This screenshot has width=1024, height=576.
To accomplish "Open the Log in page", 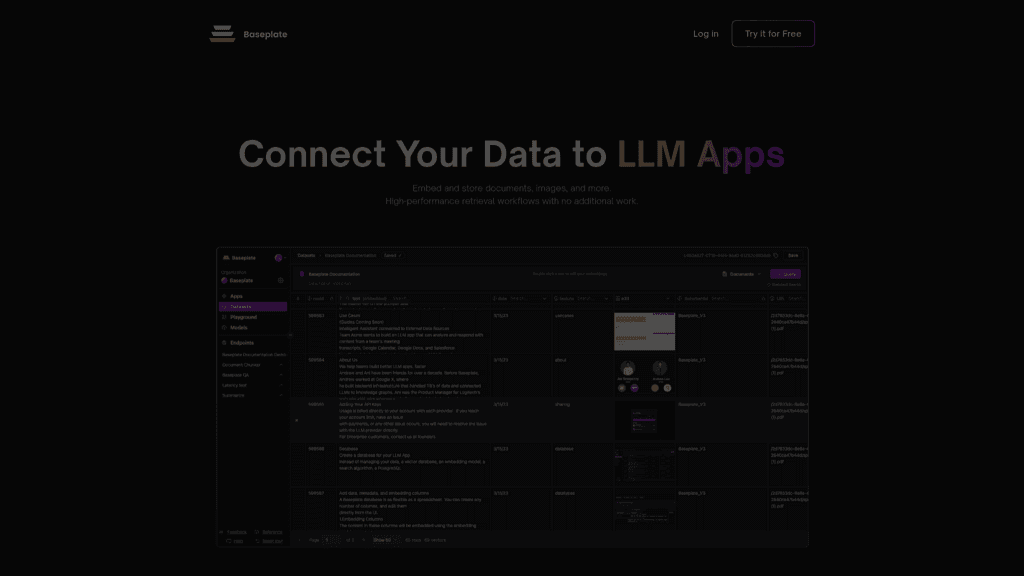I will [x=705, y=34].
